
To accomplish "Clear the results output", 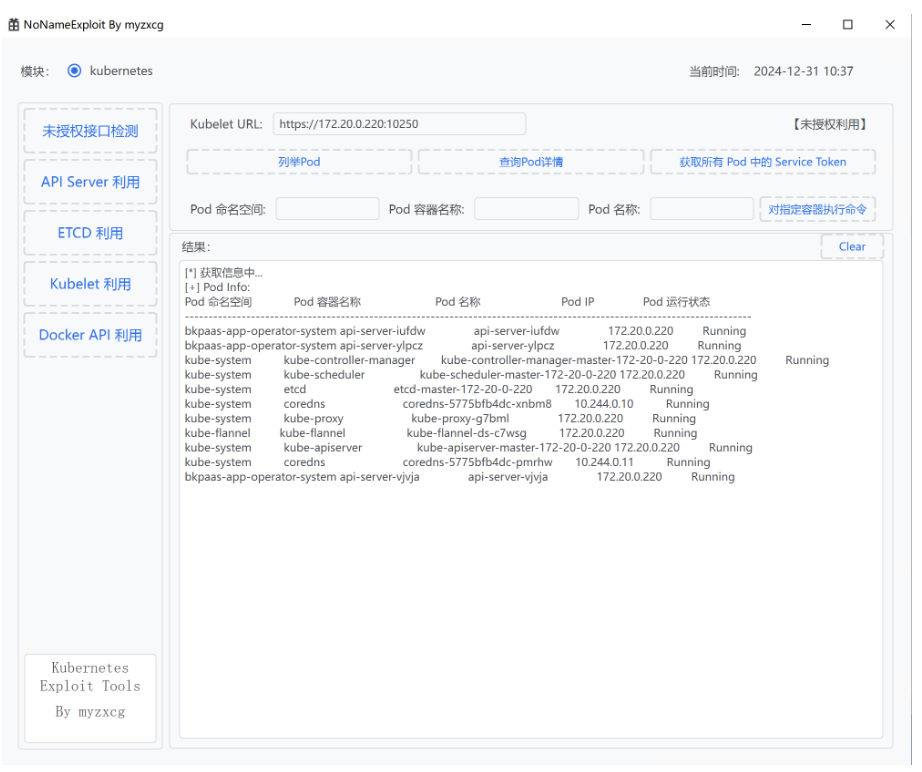I will click(853, 248).
